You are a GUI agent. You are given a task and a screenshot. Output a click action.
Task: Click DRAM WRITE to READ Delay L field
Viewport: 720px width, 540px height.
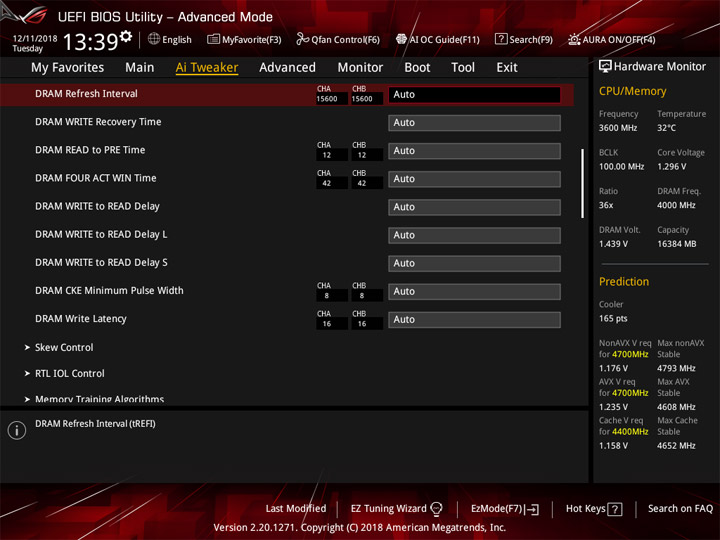click(474, 235)
